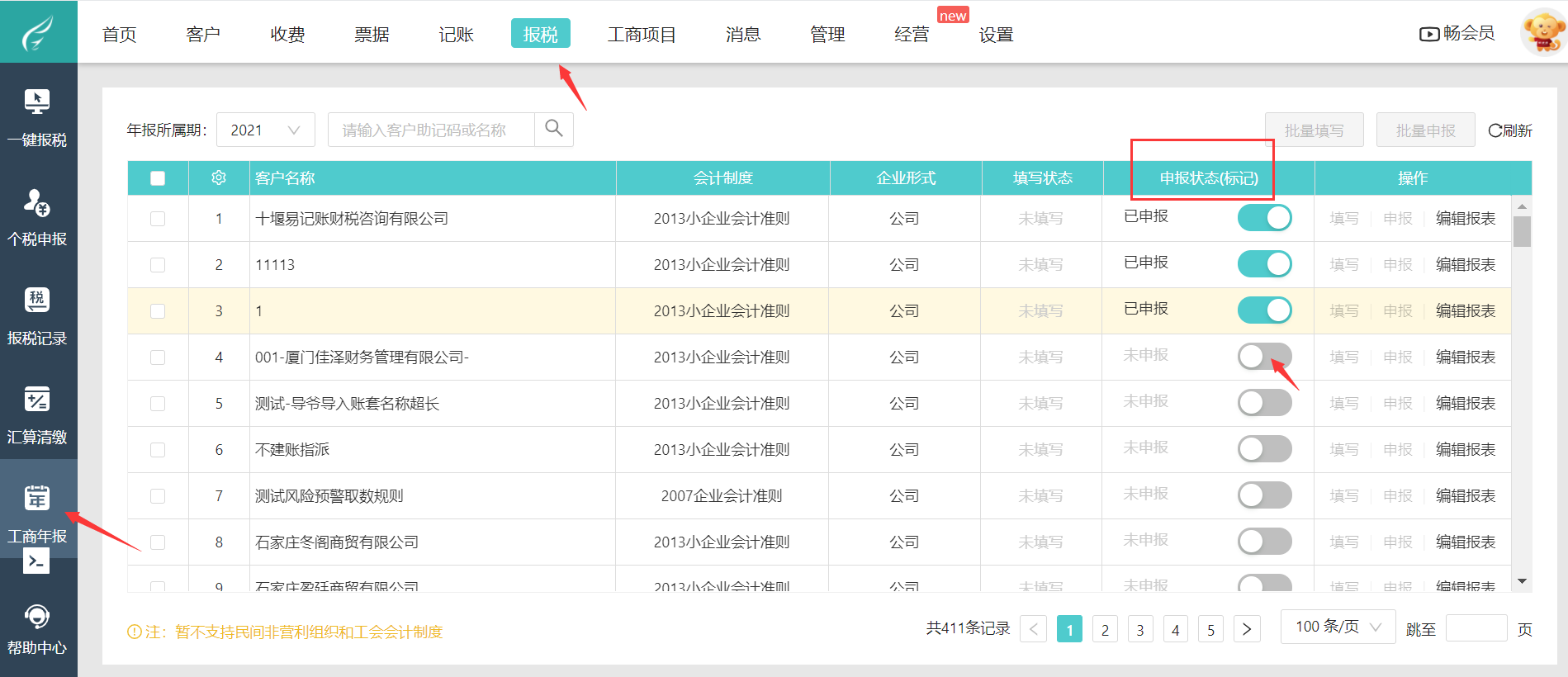Enable 申报 status toggle for 001-厦门佳泽财务管理有限公司
Image resolution: width=1568 pixels, height=677 pixels.
click(x=1264, y=357)
